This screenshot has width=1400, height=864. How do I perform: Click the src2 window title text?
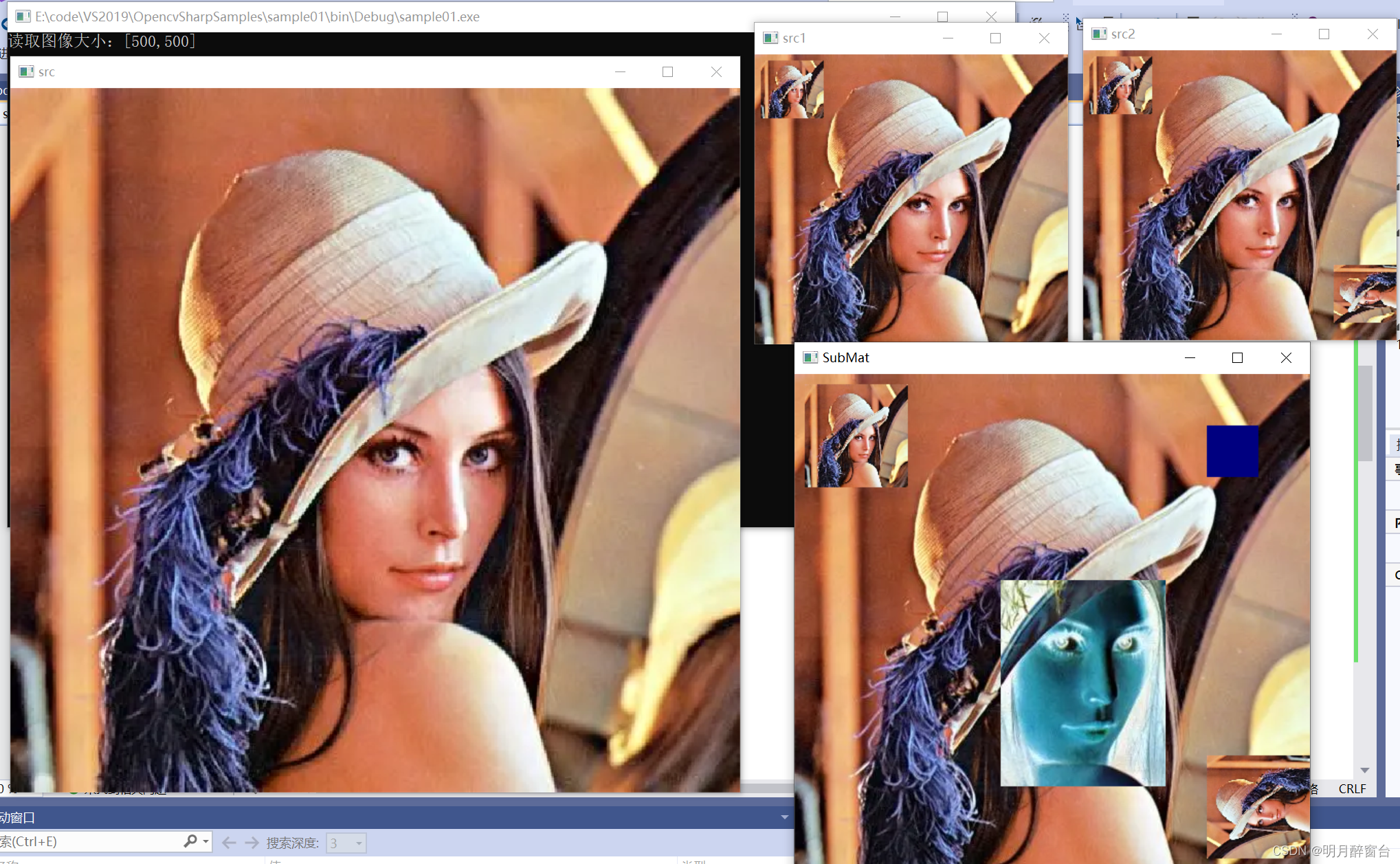(x=1123, y=34)
